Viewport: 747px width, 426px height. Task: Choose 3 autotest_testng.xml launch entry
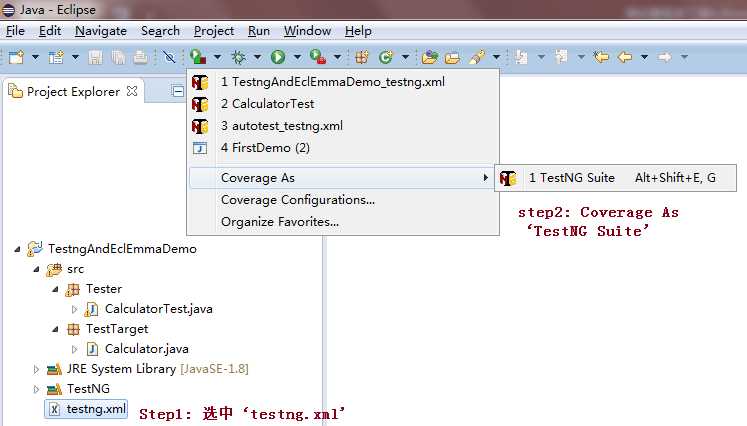point(343,126)
